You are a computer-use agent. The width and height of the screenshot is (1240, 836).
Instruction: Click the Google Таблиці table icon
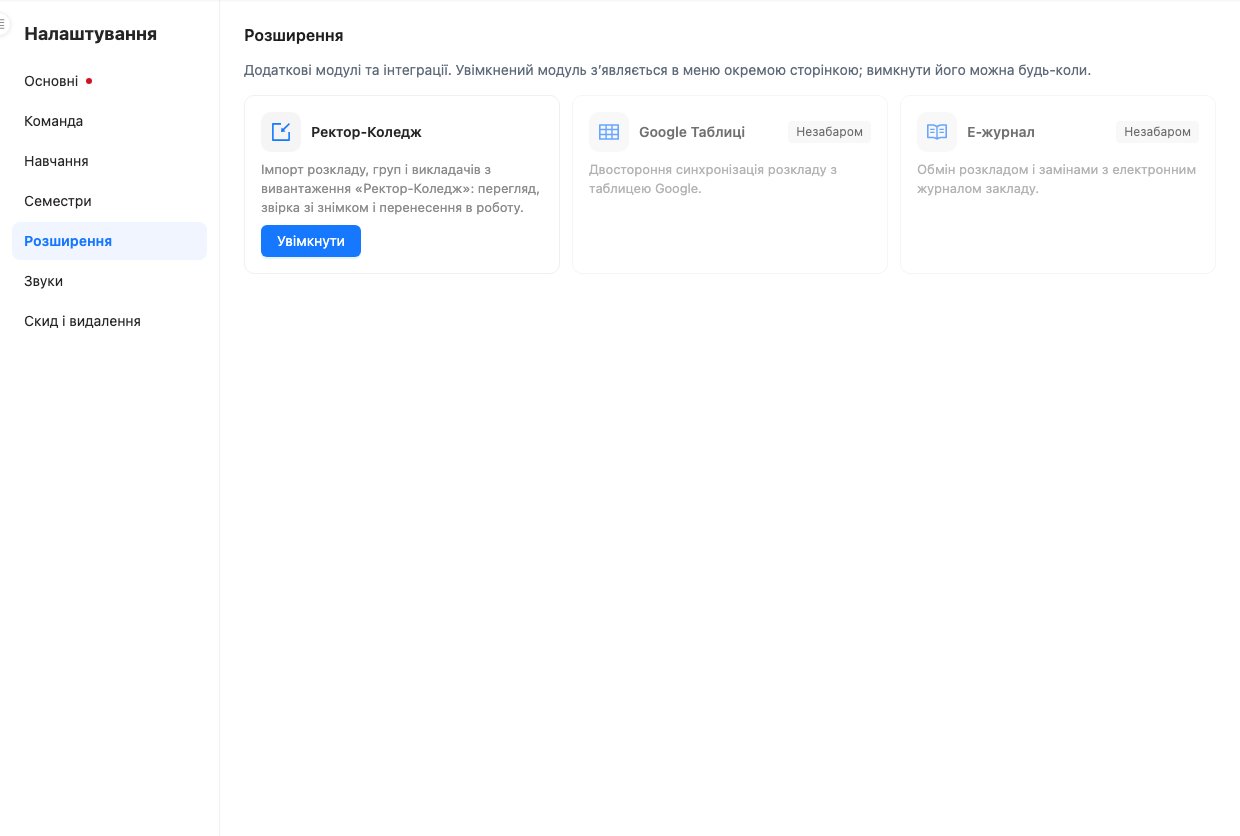click(x=609, y=132)
